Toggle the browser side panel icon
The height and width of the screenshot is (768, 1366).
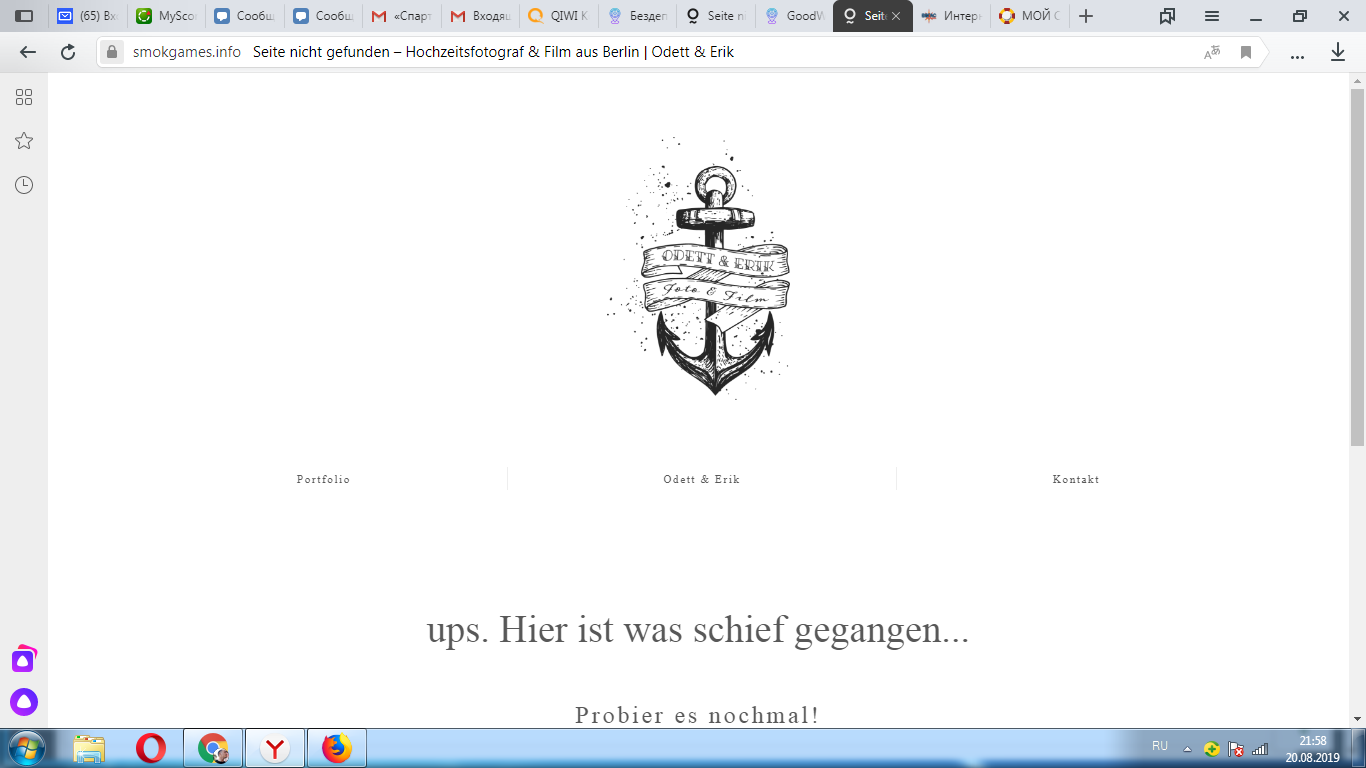[x=24, y=16]
